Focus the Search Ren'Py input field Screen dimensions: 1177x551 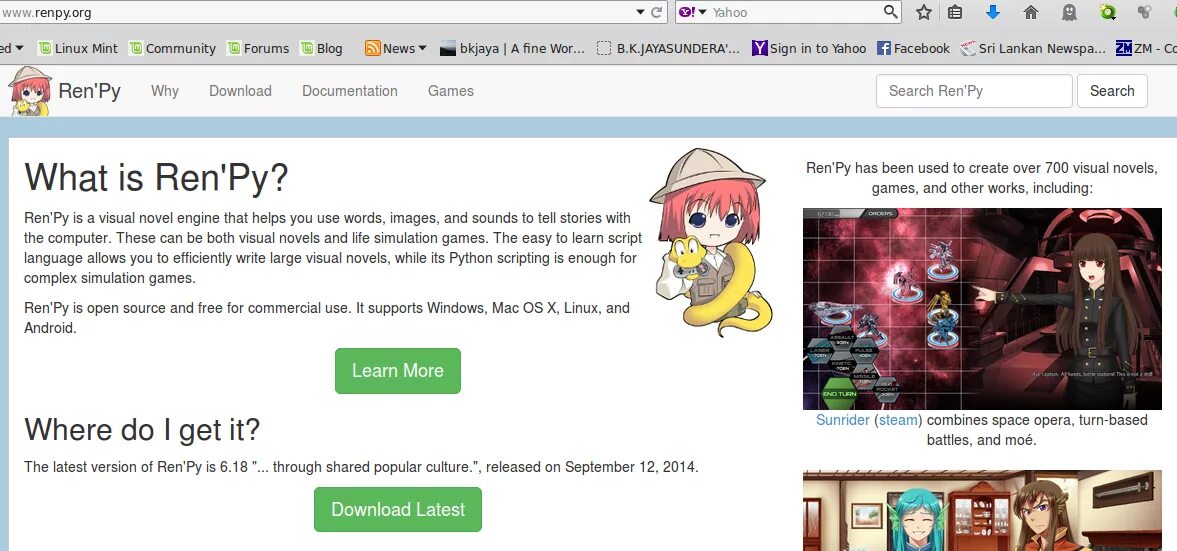[974, 91]
